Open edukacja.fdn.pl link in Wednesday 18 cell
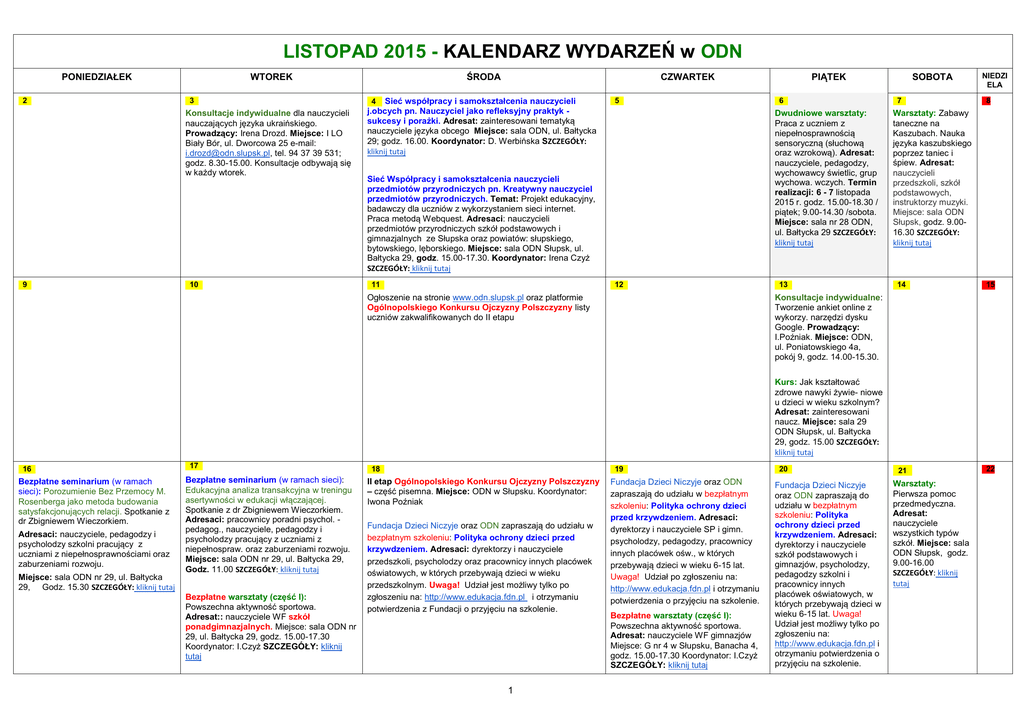 (x=476, y=597)
